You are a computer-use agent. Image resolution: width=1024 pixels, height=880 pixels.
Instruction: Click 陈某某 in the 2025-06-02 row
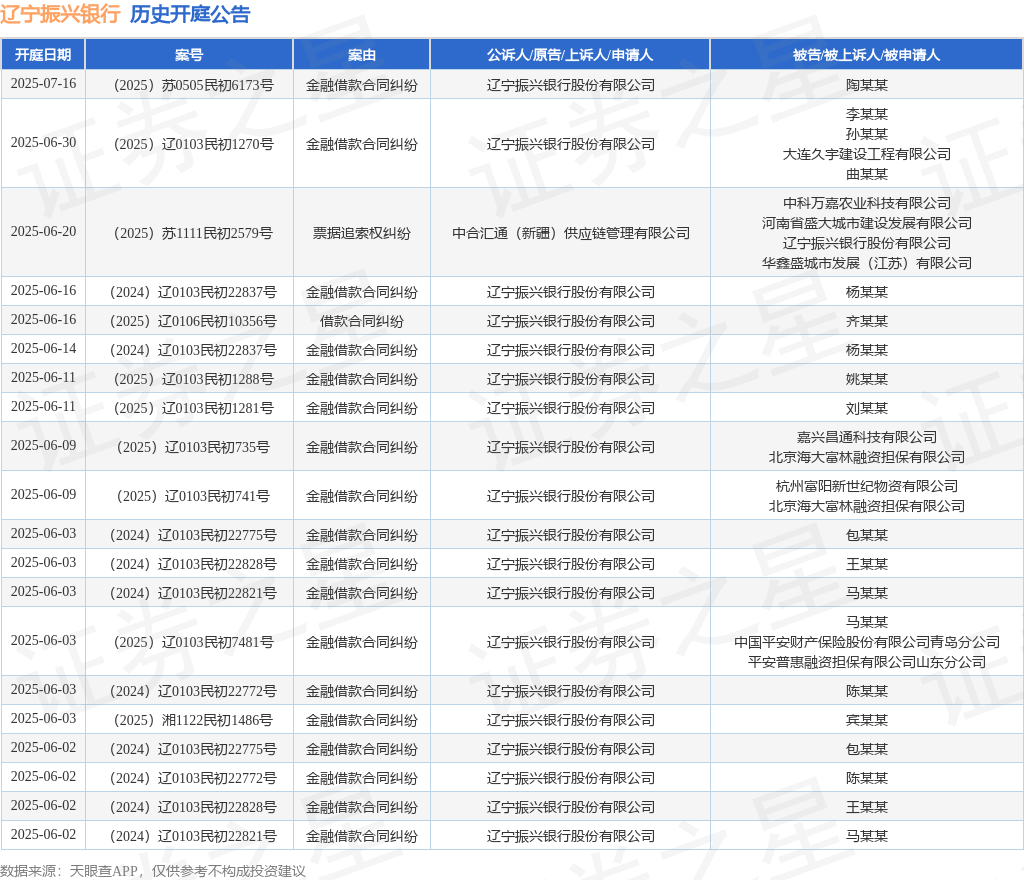[867, 778]
